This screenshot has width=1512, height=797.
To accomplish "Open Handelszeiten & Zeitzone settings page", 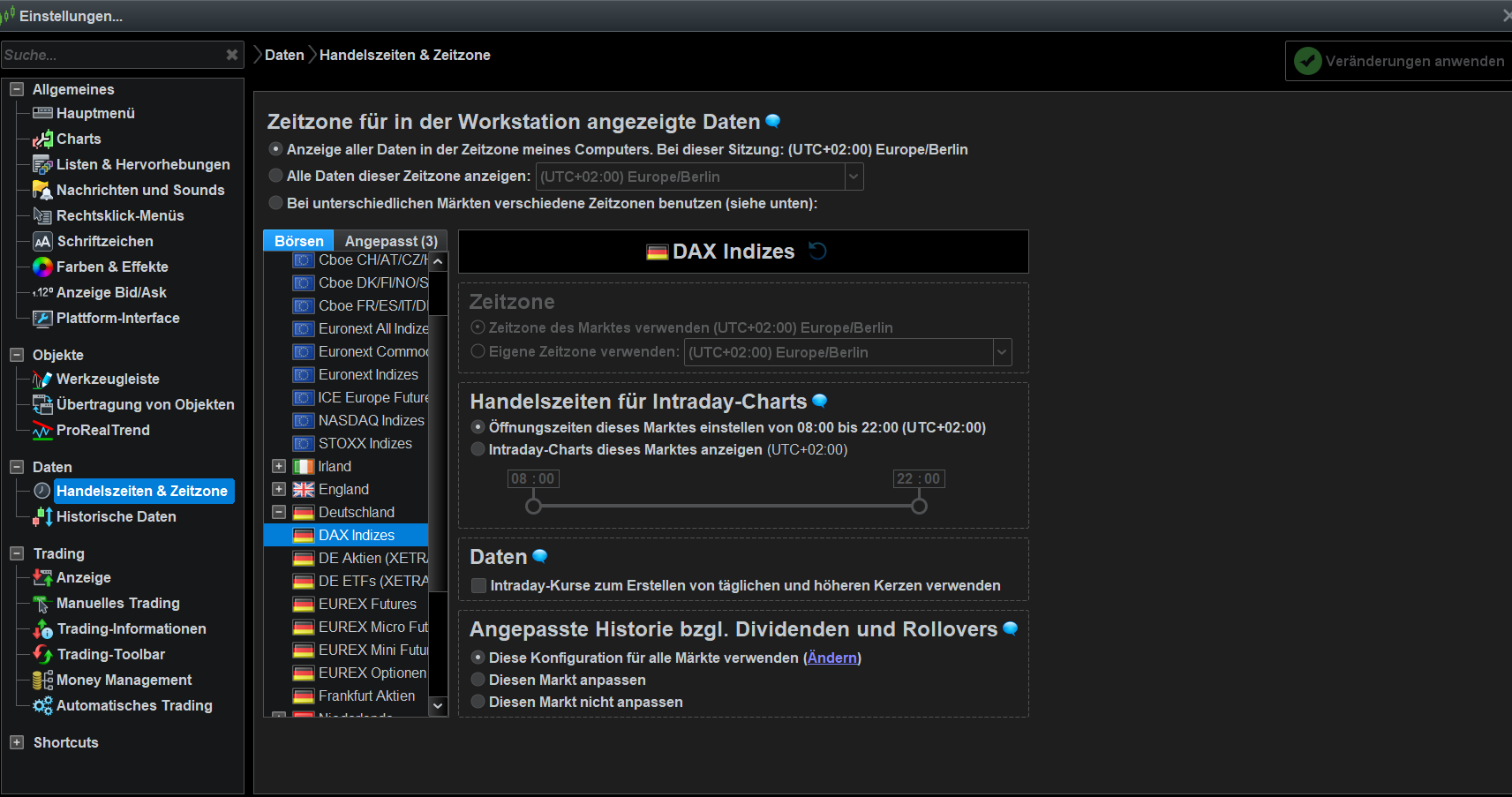I will 142,491.
